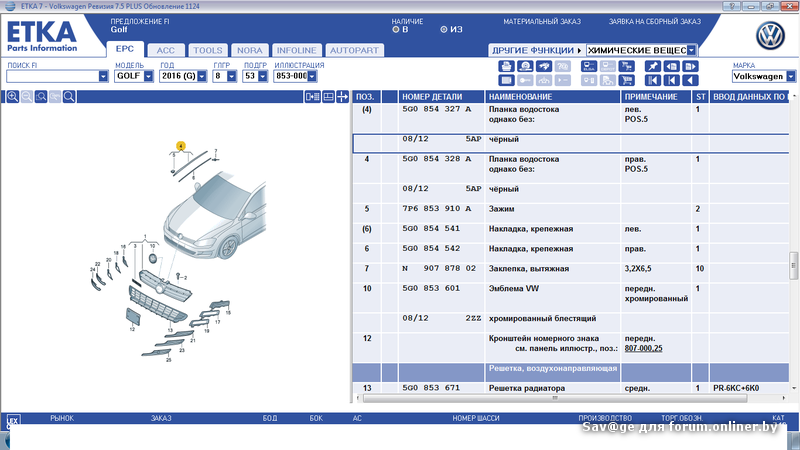
Task: Click the Volkswagen logo emblem
Action: [769, 38]
